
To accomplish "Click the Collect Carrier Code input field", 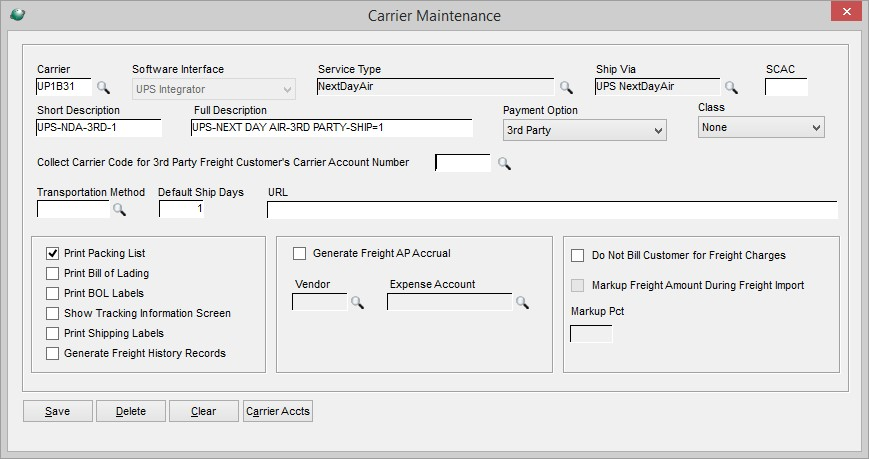I will [463, 163].
